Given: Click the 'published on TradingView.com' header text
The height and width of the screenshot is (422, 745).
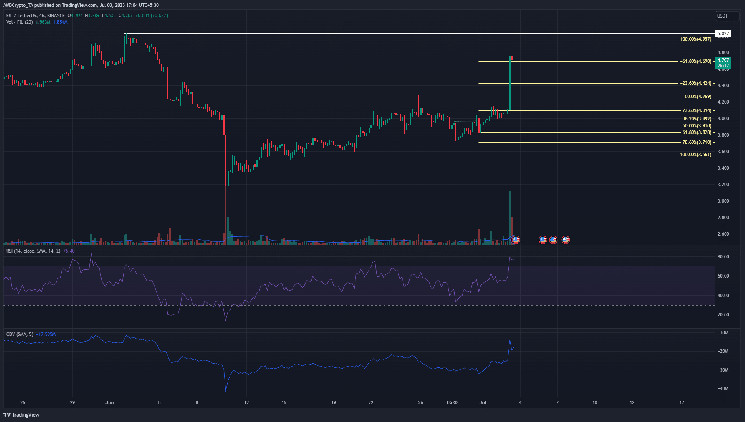Looking at the screenshot, I should (x=64, y=5).
